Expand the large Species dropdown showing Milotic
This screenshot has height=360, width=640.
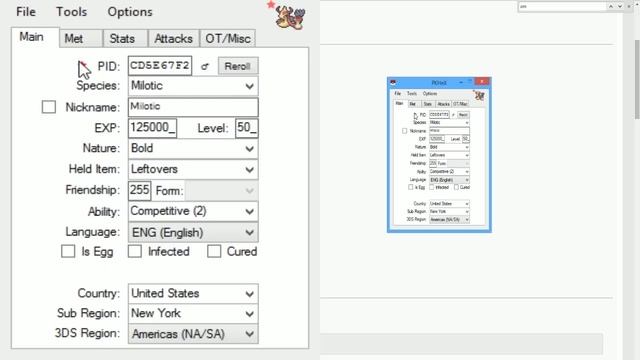[193, 86]
